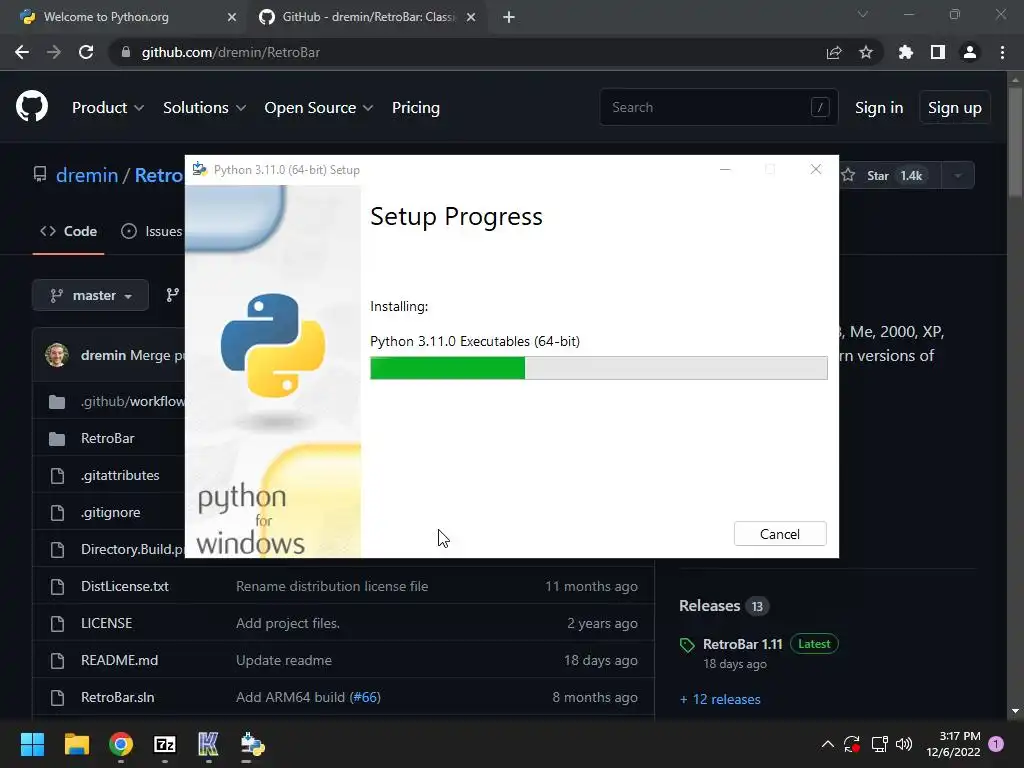The width and height of the screenshot is (1024, 768).
Task: Reload the page in Chrome
Action: [86, 52]
